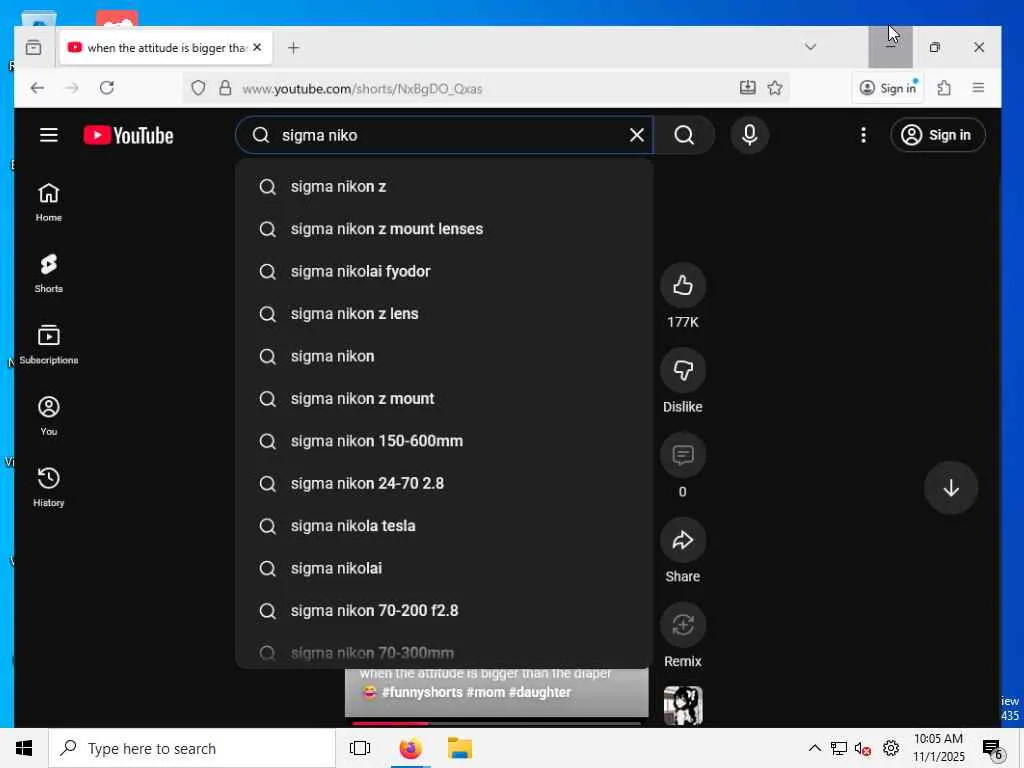Click YouTube Sign in button
Screen dimensions: 1024x768
[937, 135]
